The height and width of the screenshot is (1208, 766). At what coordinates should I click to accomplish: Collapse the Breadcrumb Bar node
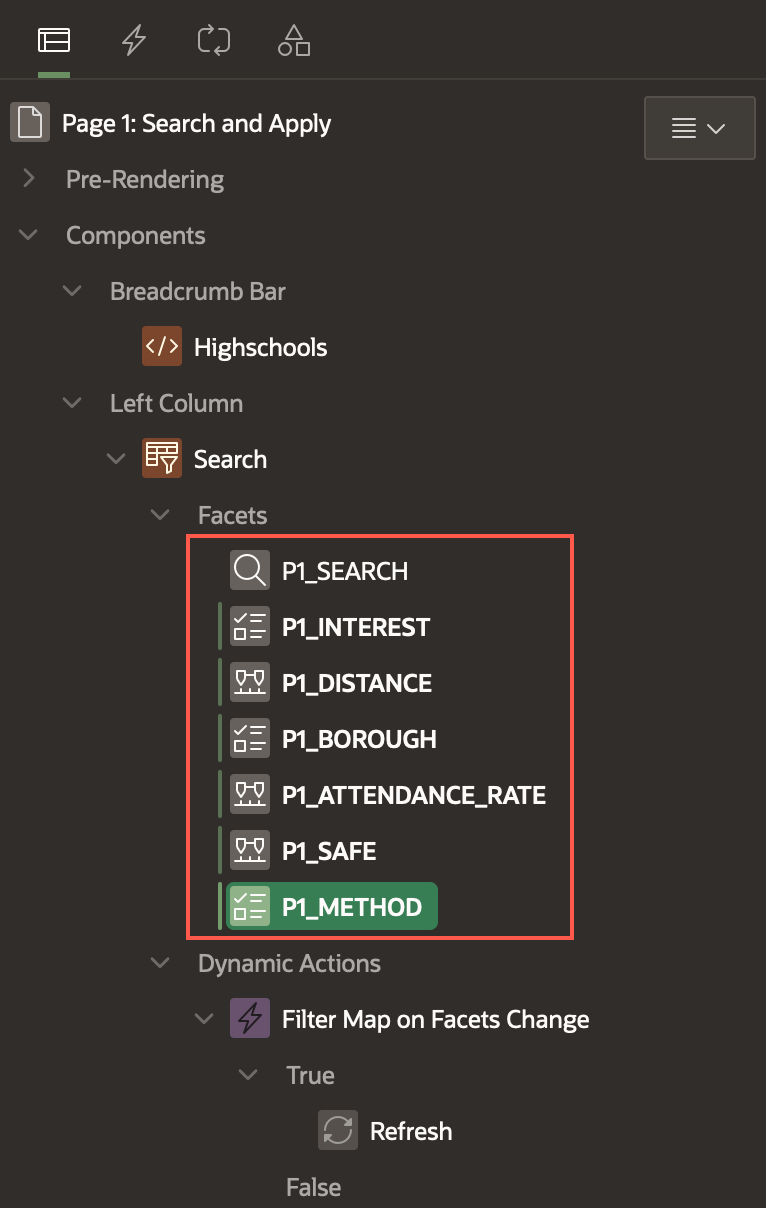[73, 292]
